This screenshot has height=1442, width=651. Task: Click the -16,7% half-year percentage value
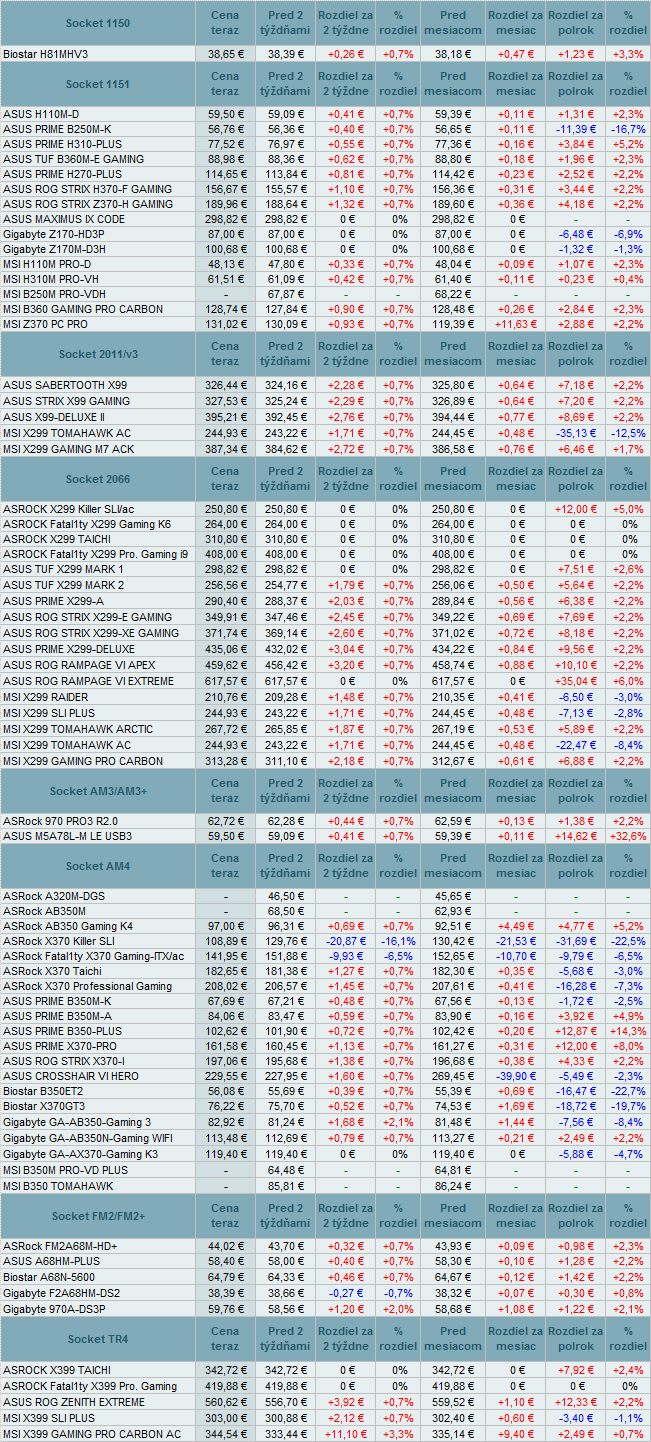pos(627,129)
